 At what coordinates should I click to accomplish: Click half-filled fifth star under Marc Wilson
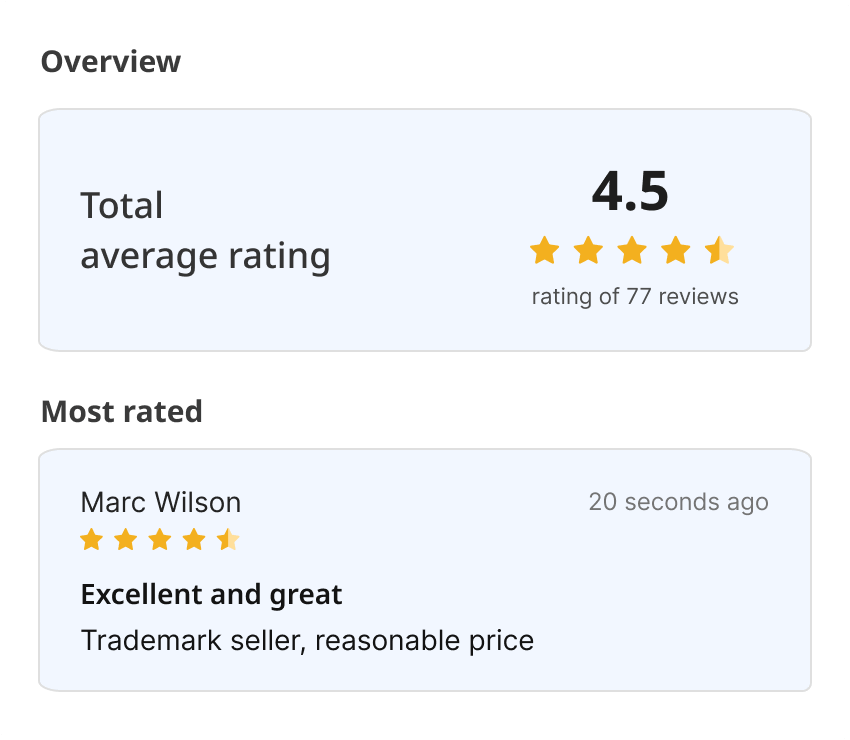coord(228,541)
